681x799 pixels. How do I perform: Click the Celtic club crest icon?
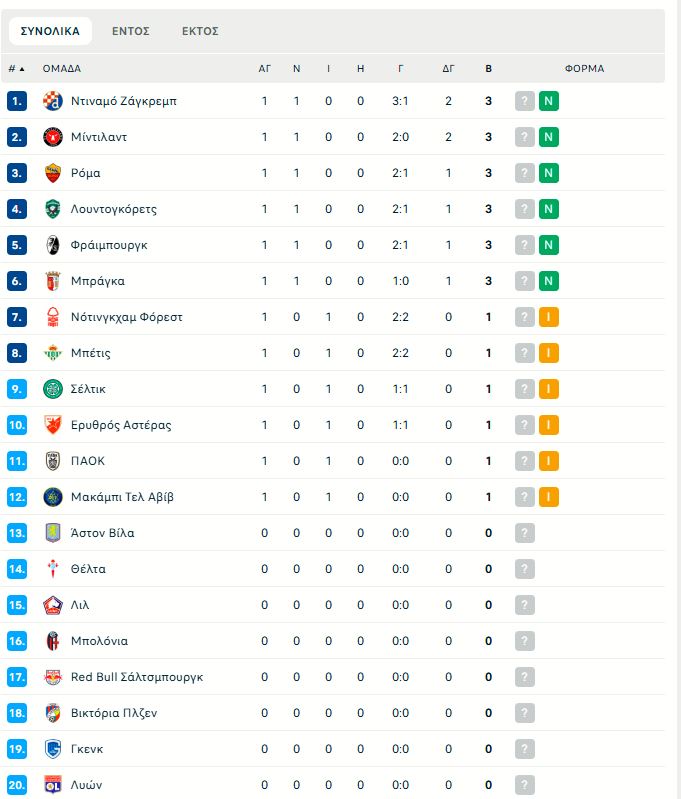pos(53,389)
